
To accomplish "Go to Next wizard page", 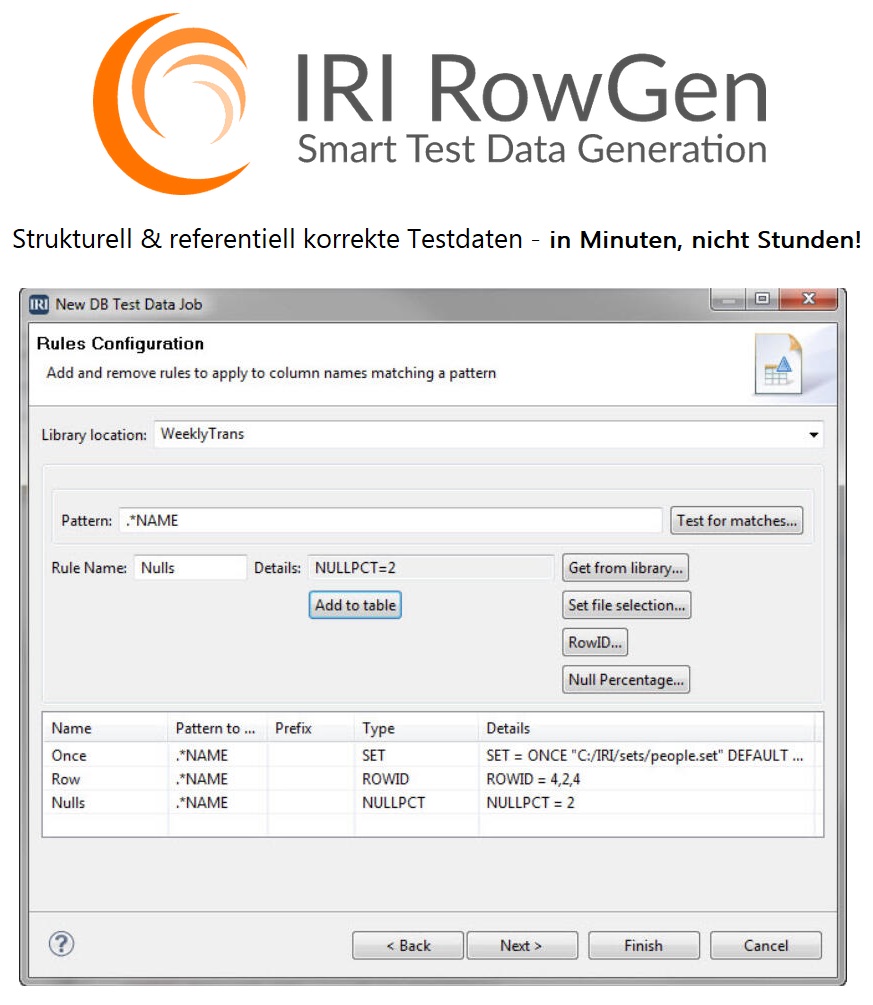I will (521, 945).
